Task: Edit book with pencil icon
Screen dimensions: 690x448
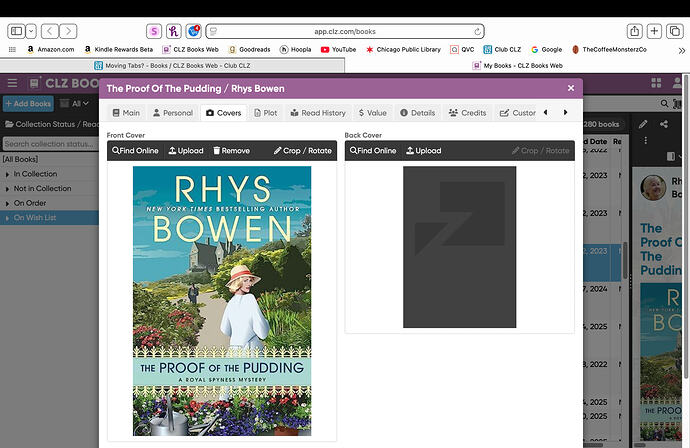Action: click(x=643, y=125)
